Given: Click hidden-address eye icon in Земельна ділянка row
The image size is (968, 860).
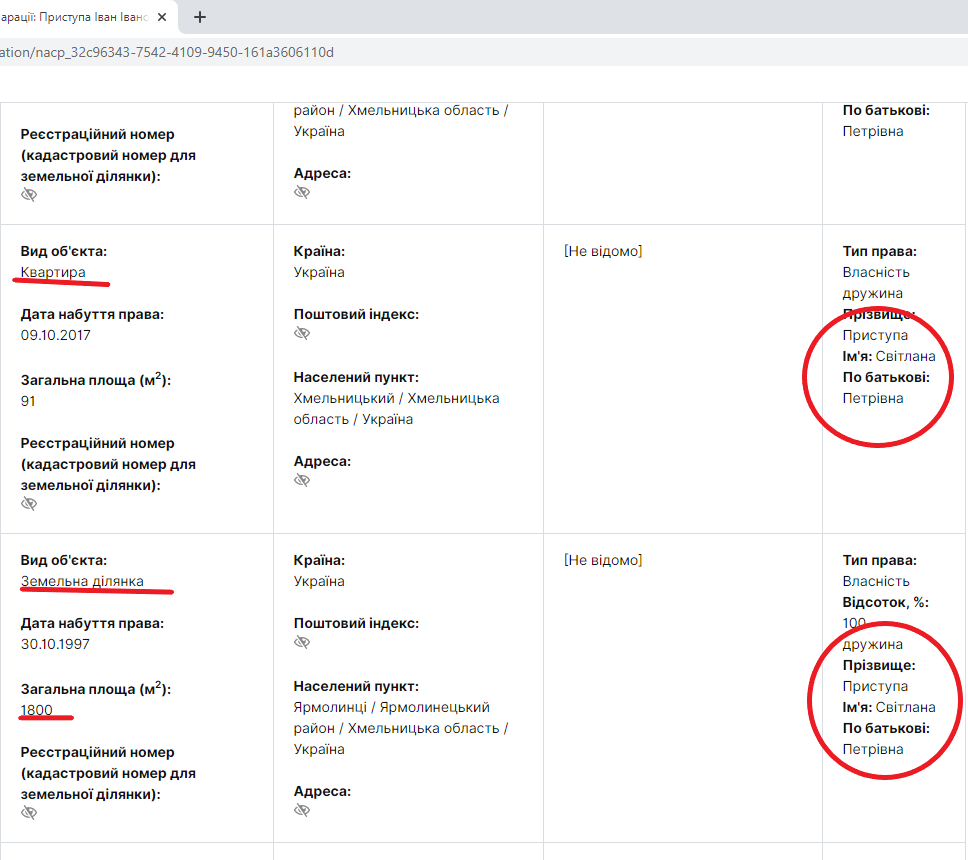Looking at the screenshot, I should (302, 811).
